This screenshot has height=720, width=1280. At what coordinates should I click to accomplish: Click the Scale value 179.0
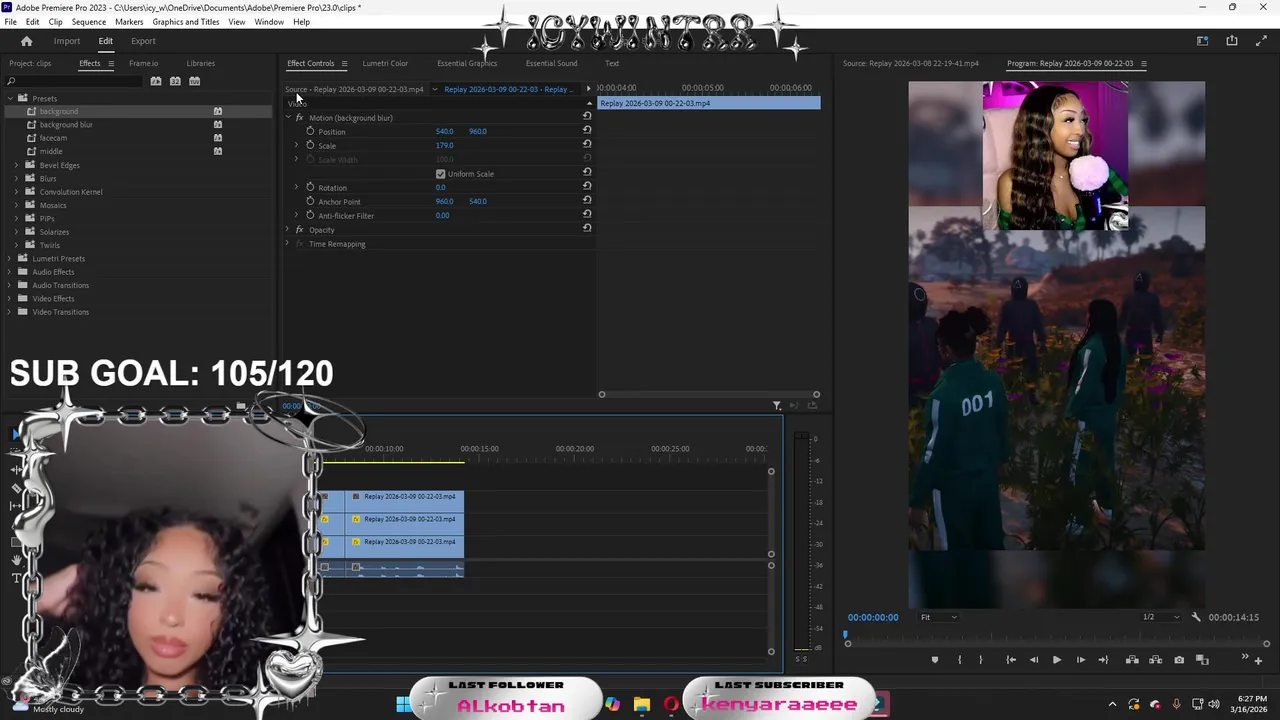pos(444,145)
